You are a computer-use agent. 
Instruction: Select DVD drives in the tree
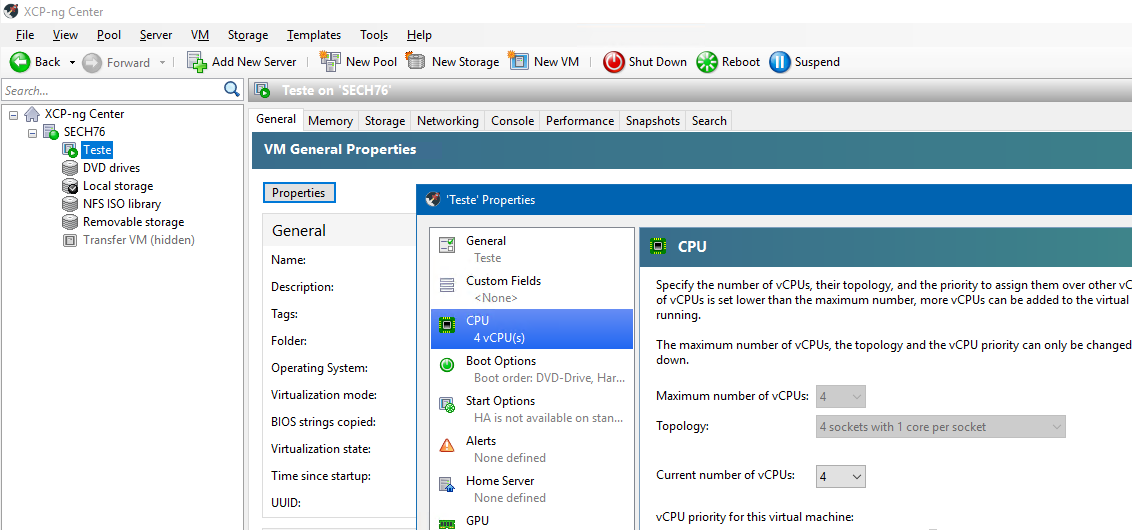point(111,168)
